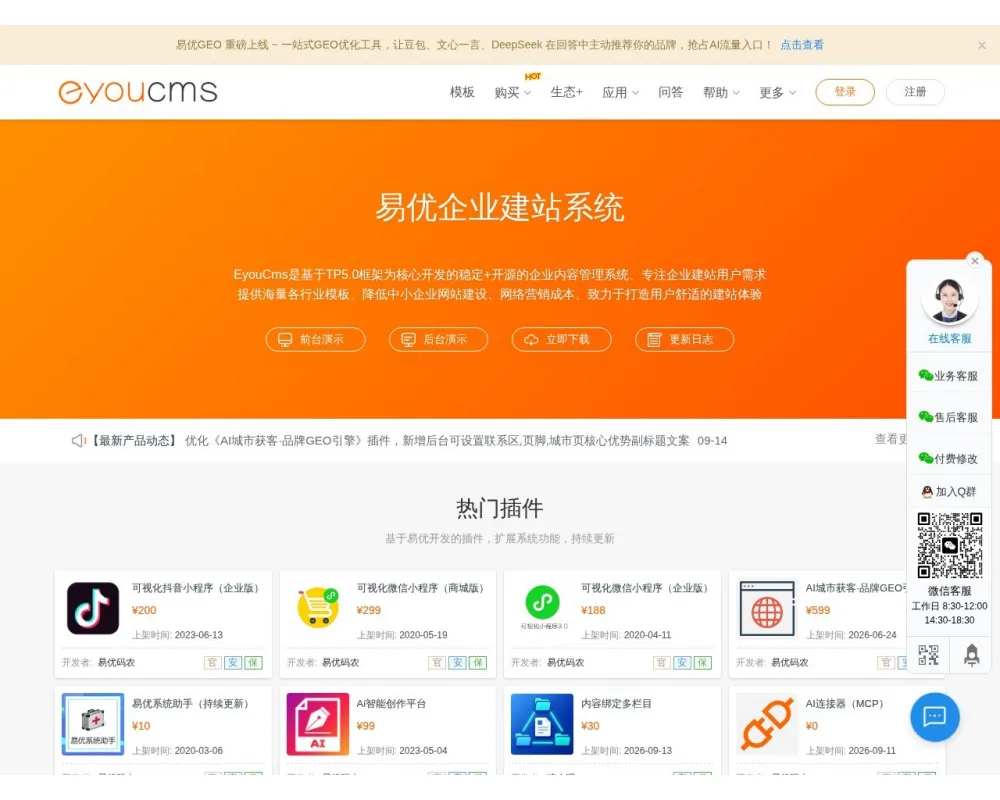Expand the 应用 dropdown menu
Viewport: 1000px width, 800px height.
click(x=620, y=93)
